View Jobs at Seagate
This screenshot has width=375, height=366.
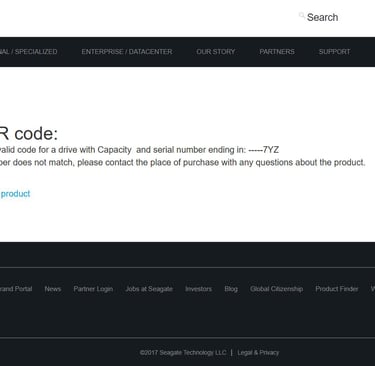pos(149,289)
